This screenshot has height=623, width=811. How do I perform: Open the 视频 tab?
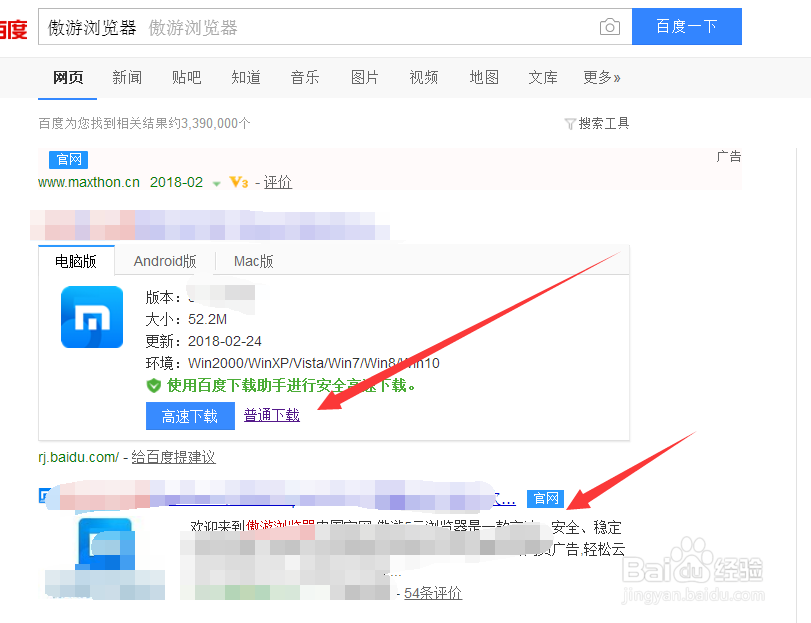tap(424, 78)
